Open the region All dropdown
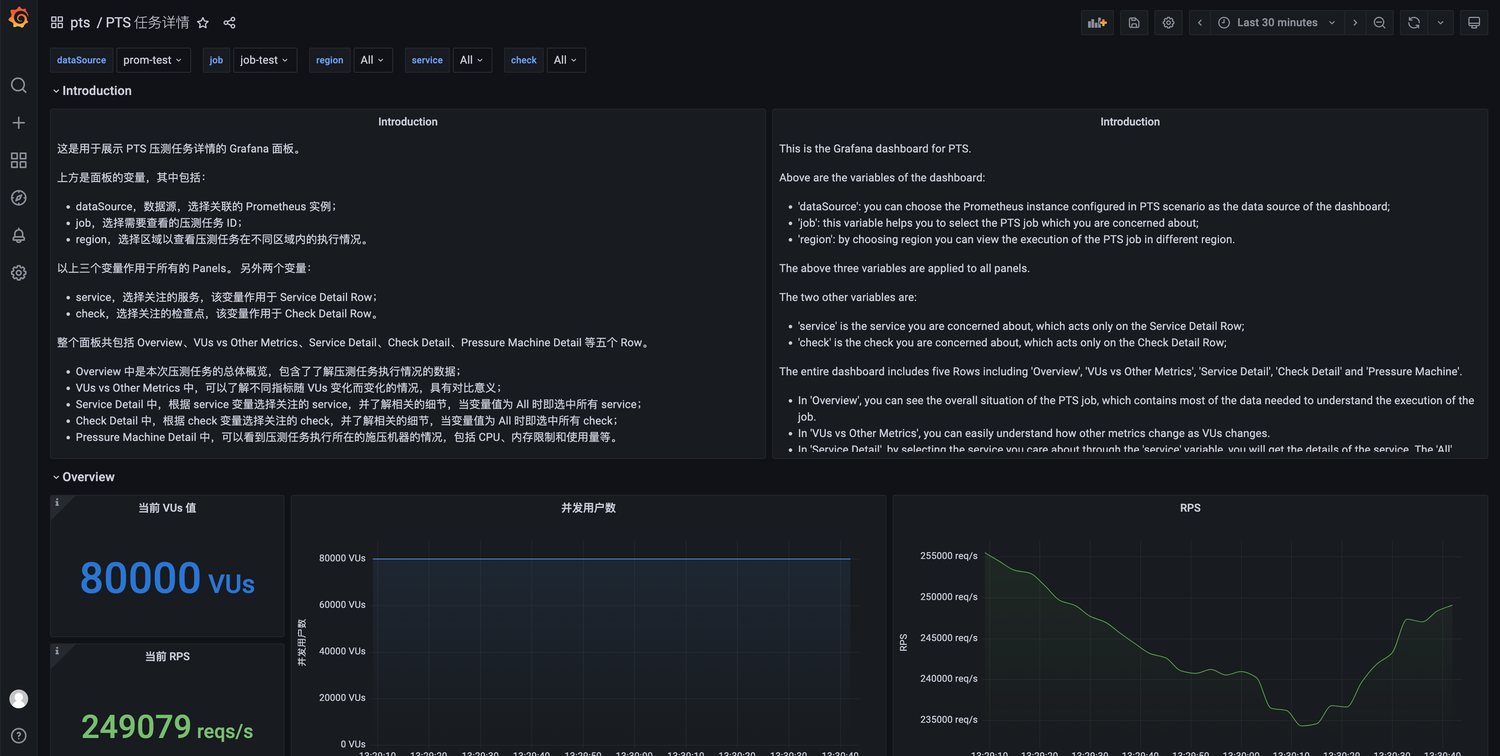Image resolution: width=1500 pixels, height=756 pixels. 371,60
